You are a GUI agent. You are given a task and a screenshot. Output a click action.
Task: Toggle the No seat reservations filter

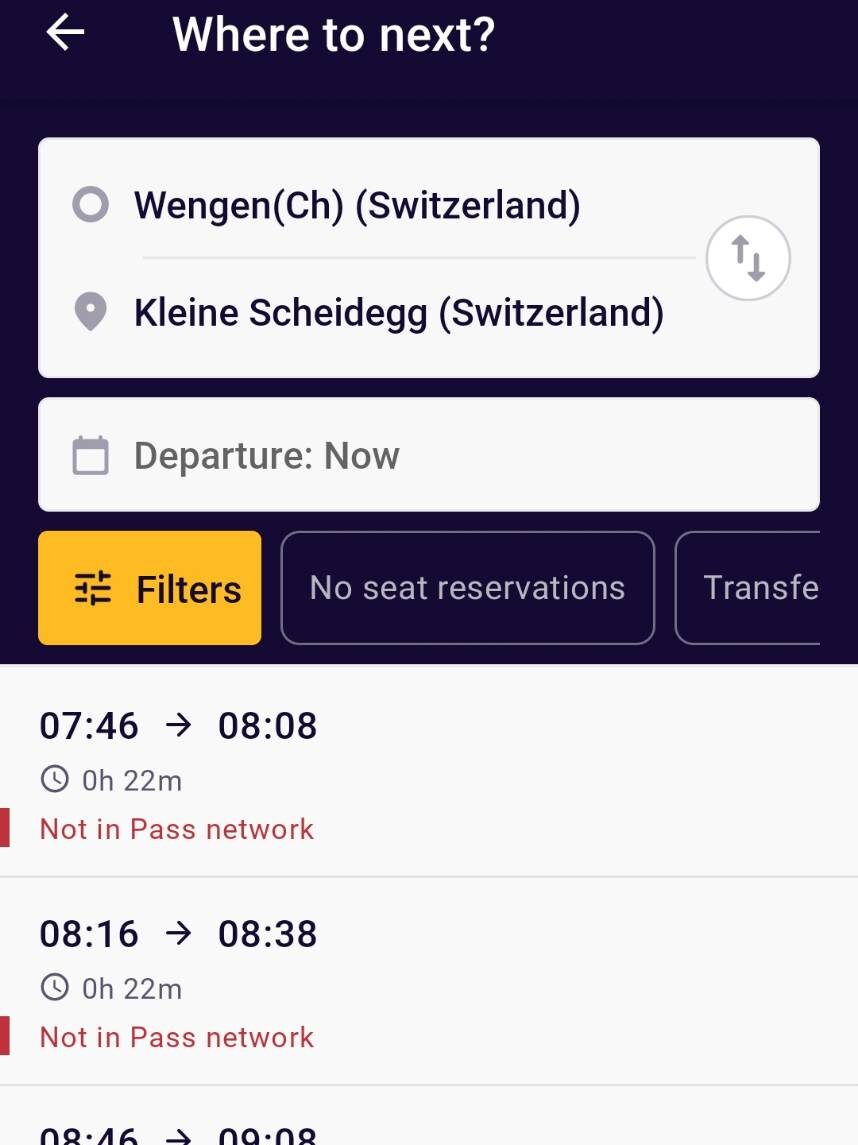tap(467, 588)
